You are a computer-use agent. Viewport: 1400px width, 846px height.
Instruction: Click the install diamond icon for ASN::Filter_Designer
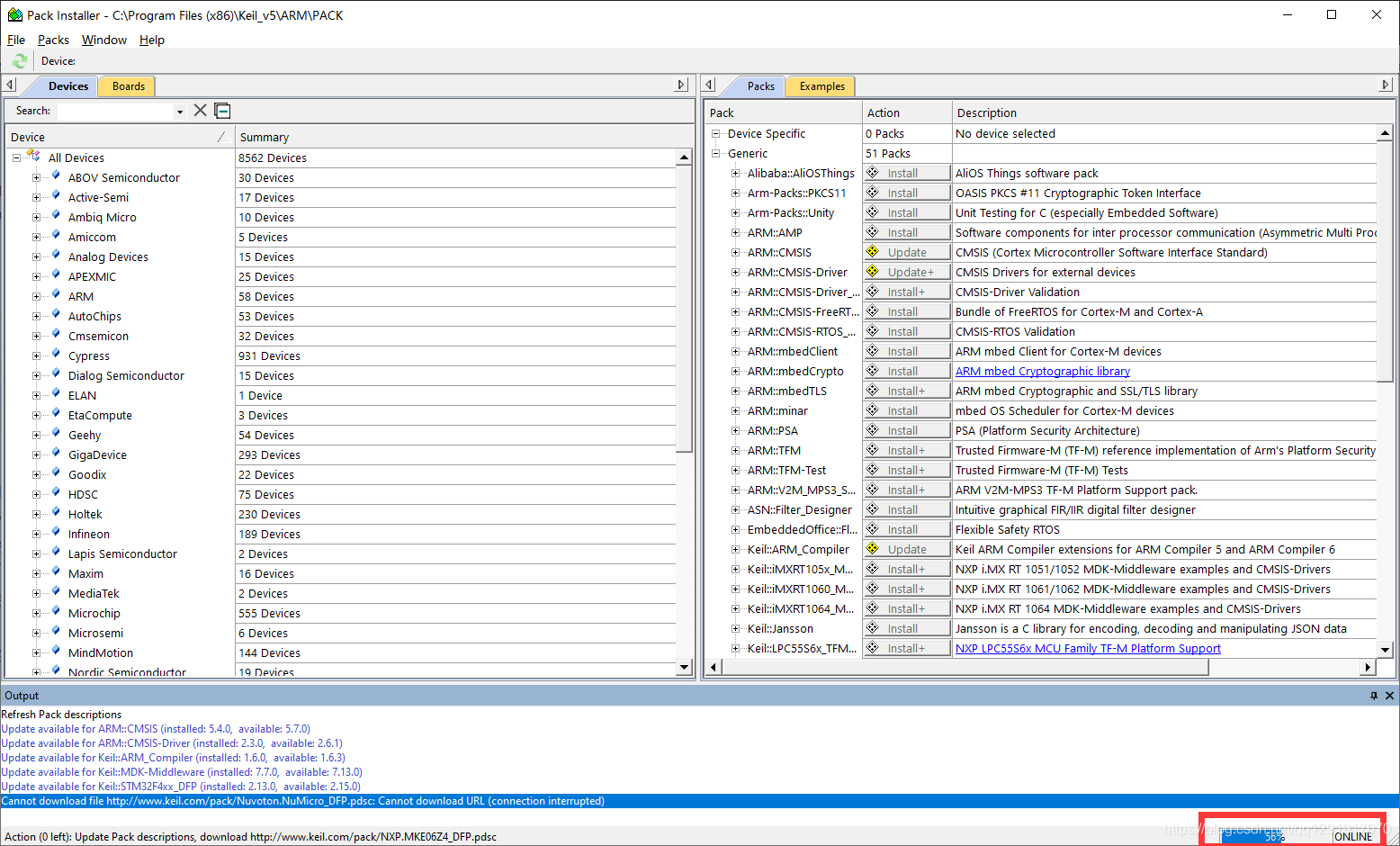point(872,509)
